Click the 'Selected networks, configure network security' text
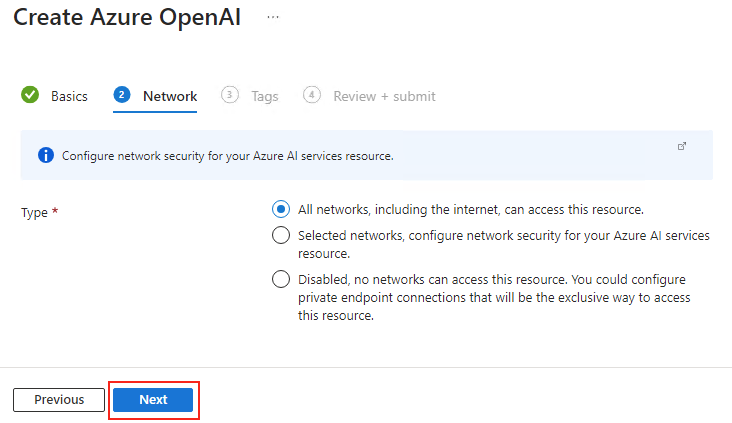Viewport: 732px width, 423px height. pyautogui.click(x=504, y=244)
